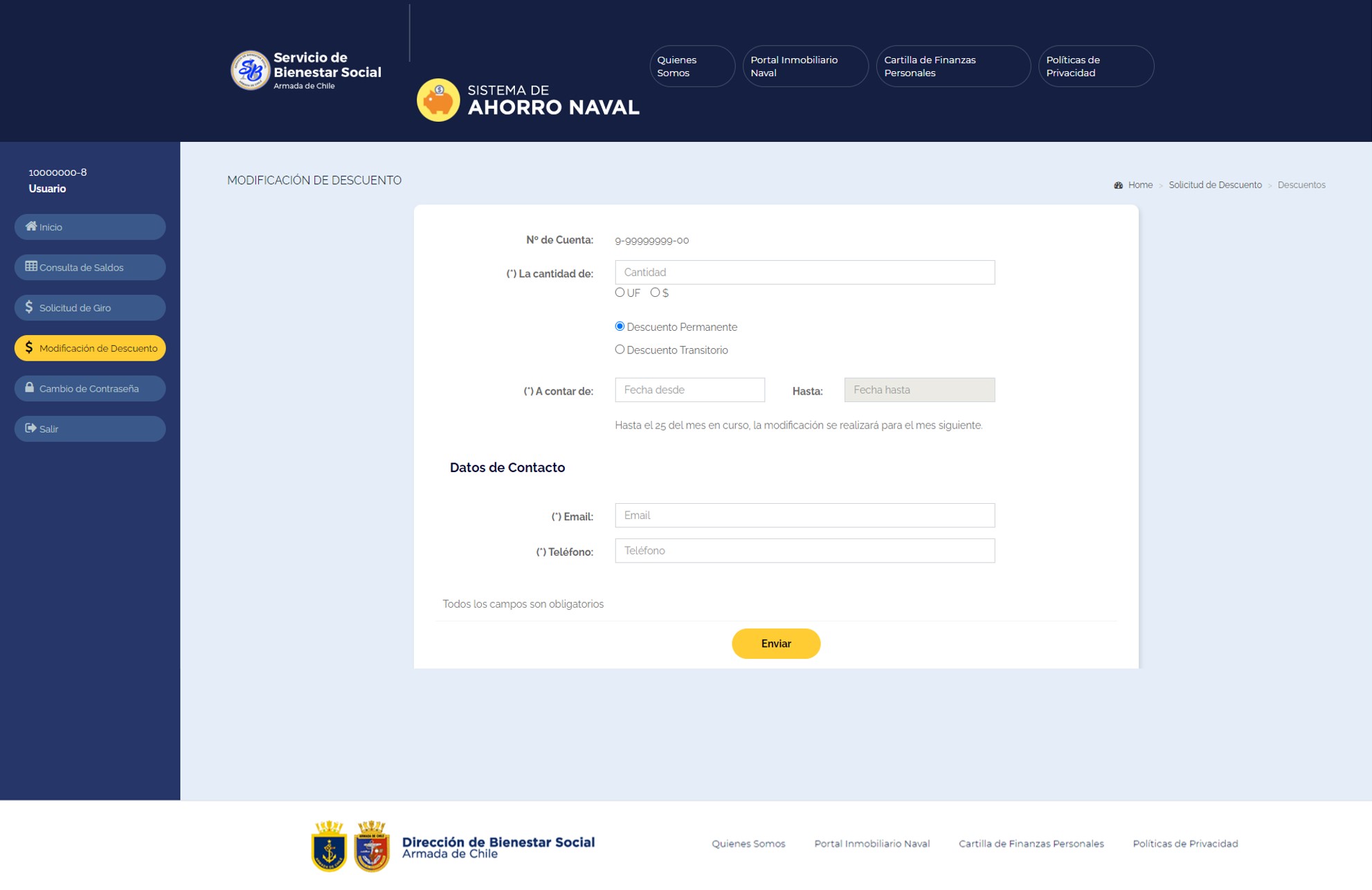Follow Solicitud de Descuento breadcrumb link
This screenshot has height=890, width=1372.
pos(1215,185)
